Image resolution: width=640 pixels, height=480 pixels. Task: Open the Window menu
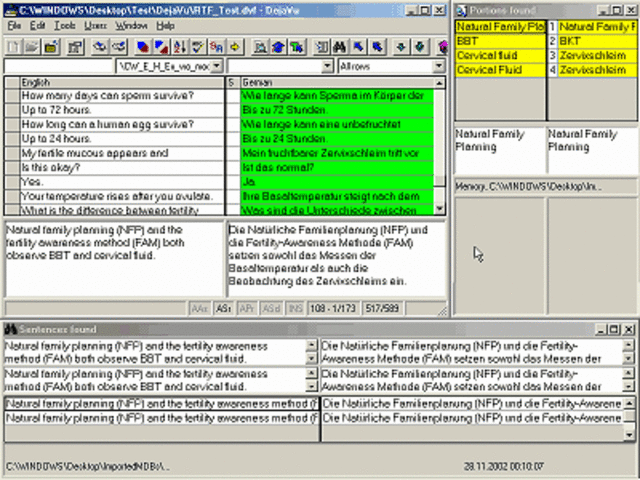point(131,26)
